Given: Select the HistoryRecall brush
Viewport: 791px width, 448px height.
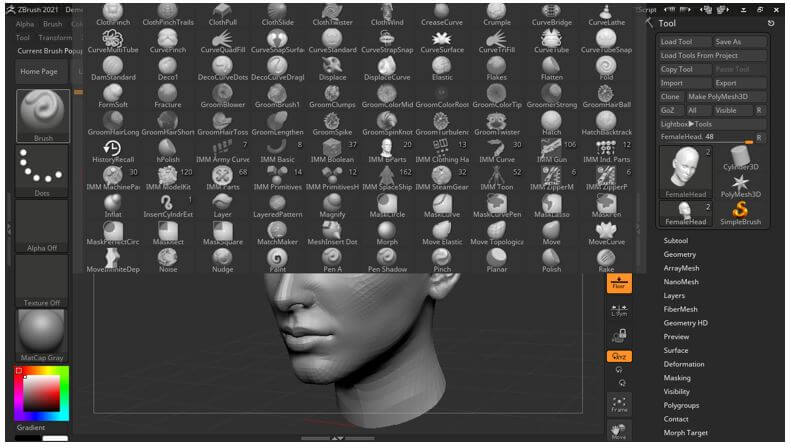Looking at the screenshot, I should click(x=113, y=151).
